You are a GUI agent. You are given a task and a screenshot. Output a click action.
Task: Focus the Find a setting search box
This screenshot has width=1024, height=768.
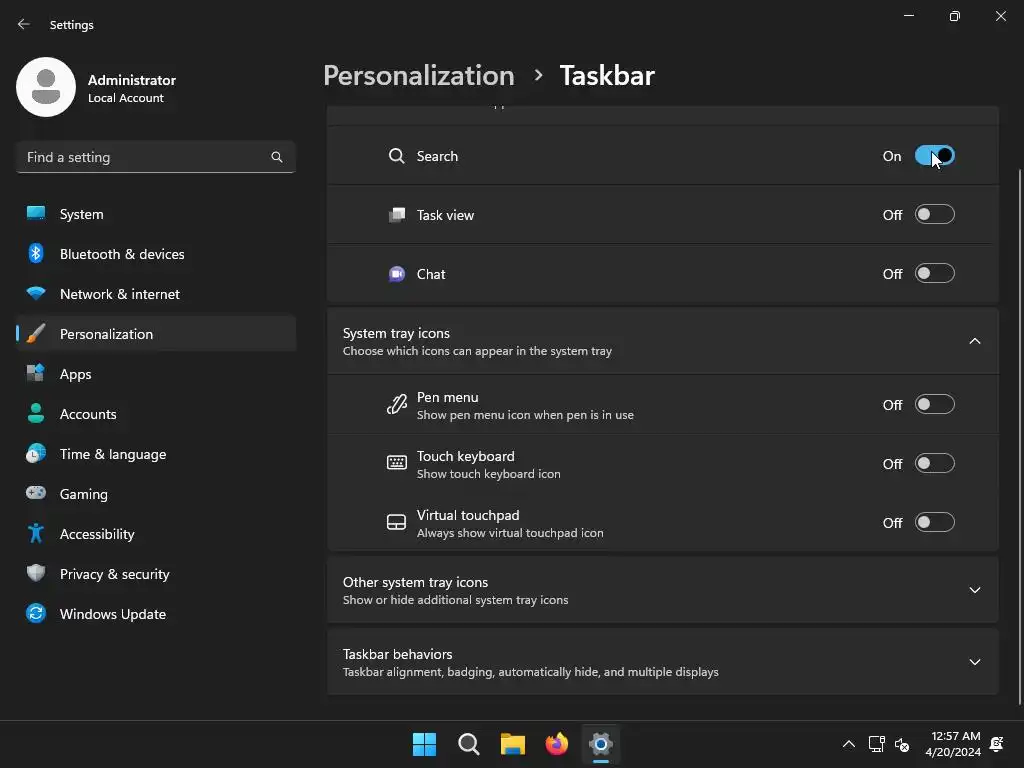145,157
